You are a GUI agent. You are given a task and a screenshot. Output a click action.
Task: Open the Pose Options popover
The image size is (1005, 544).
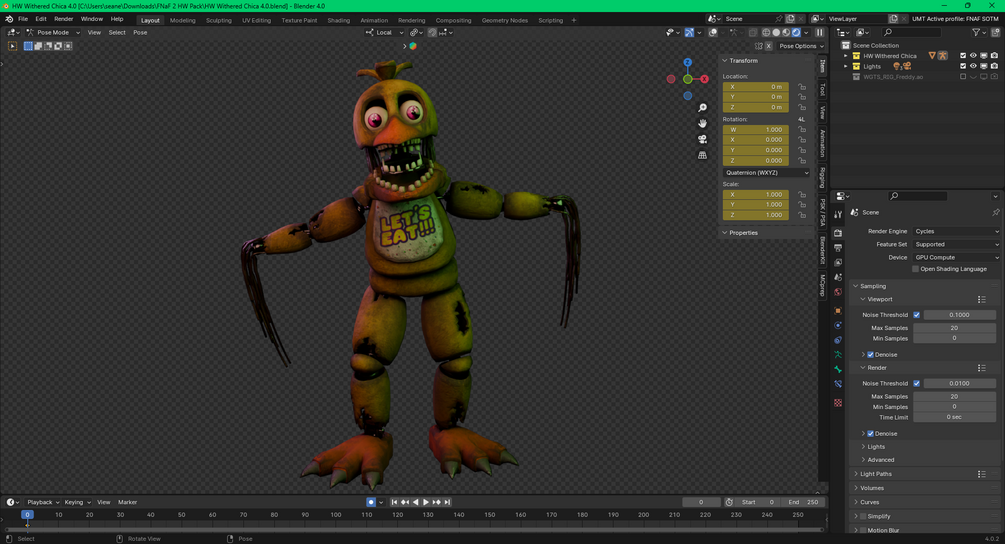click(x=801, y=46)
